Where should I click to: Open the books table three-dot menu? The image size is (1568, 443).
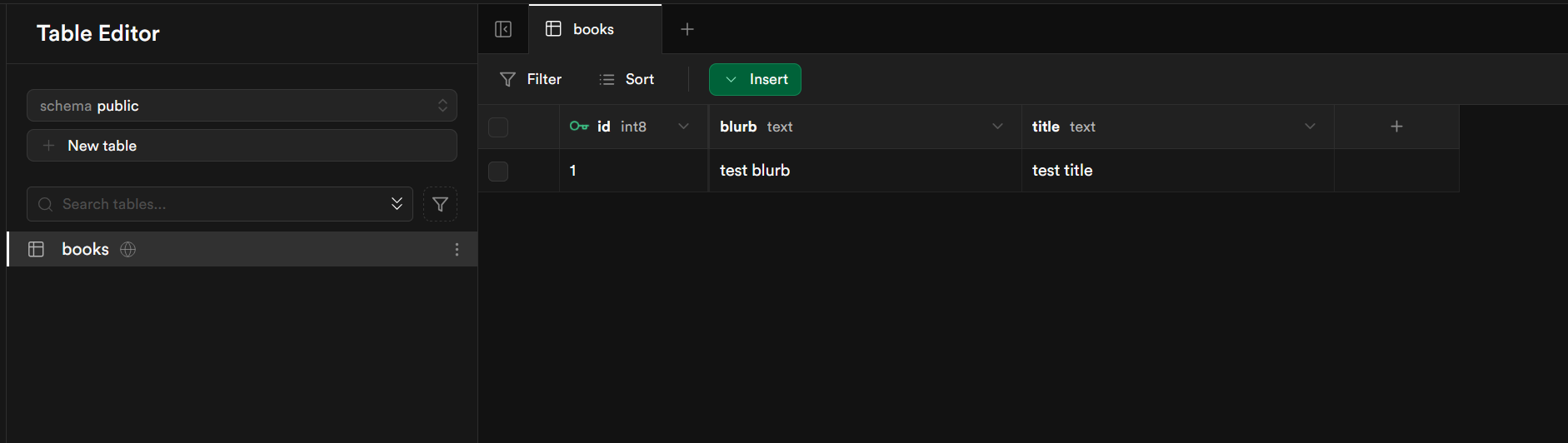[x=457, y=250]
